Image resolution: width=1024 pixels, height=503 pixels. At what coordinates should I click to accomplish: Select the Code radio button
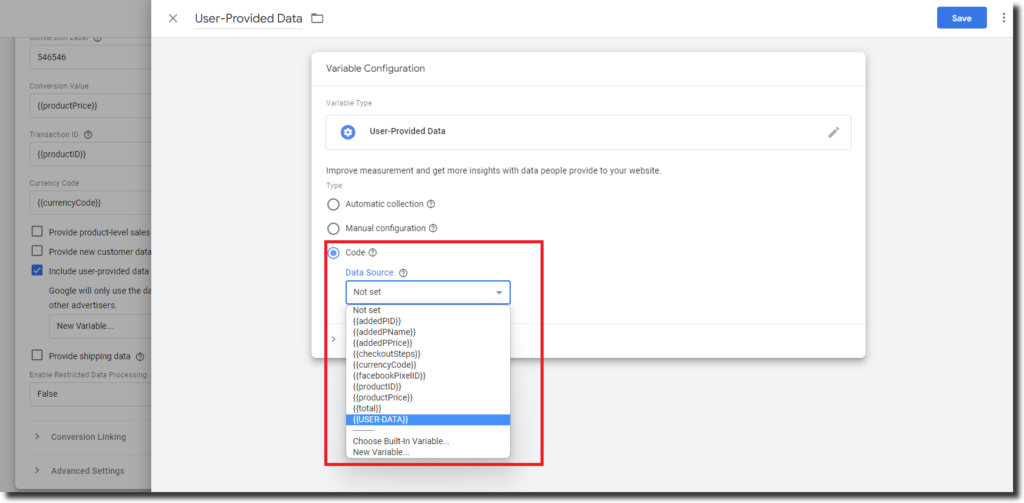point(334,253)
